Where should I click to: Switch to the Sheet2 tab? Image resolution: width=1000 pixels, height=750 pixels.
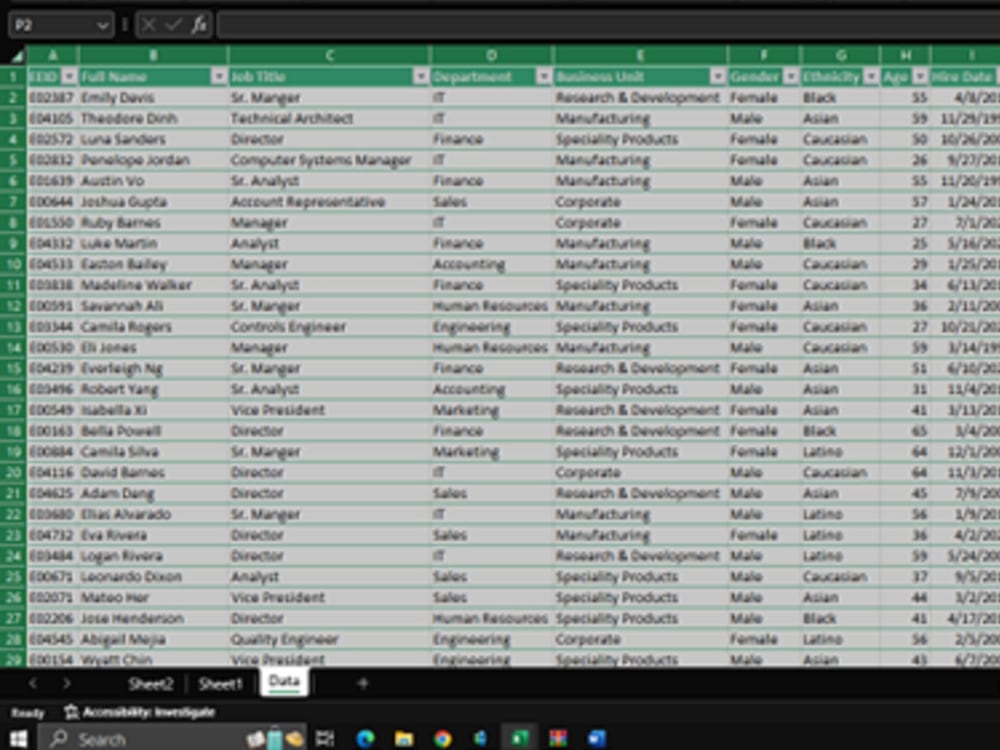click(151, 684)
